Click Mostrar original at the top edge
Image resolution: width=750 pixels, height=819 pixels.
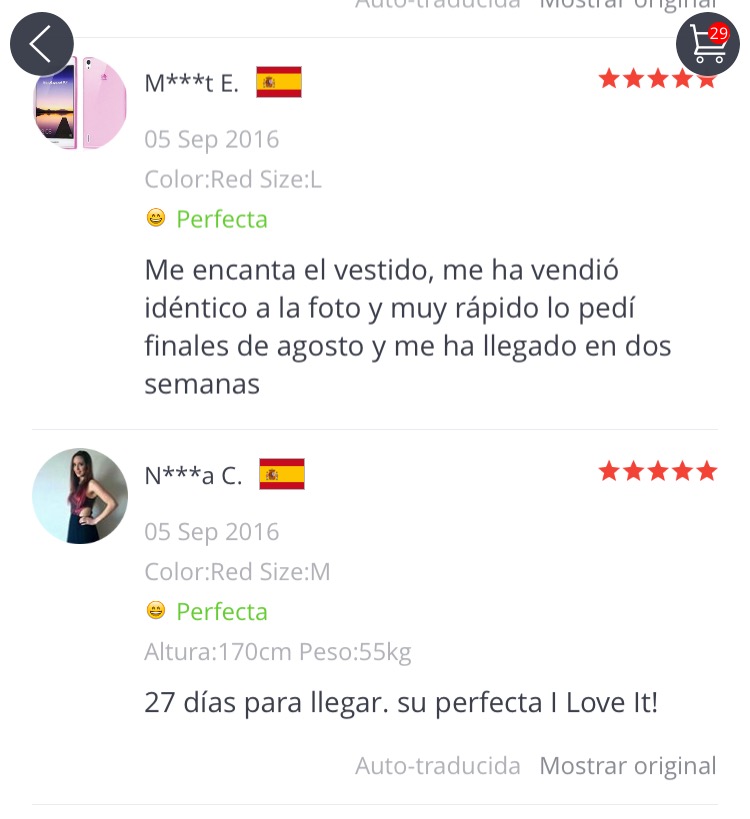628,4
